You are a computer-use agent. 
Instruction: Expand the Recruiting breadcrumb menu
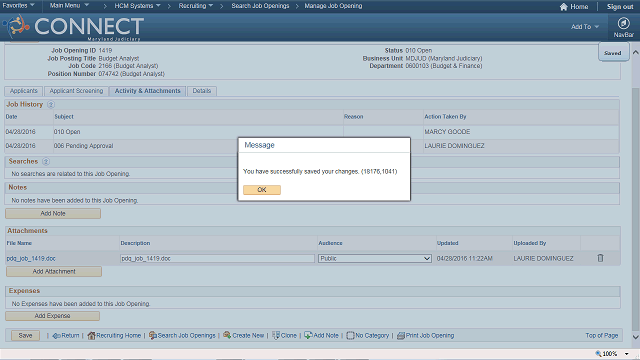[x=196, y=6]
